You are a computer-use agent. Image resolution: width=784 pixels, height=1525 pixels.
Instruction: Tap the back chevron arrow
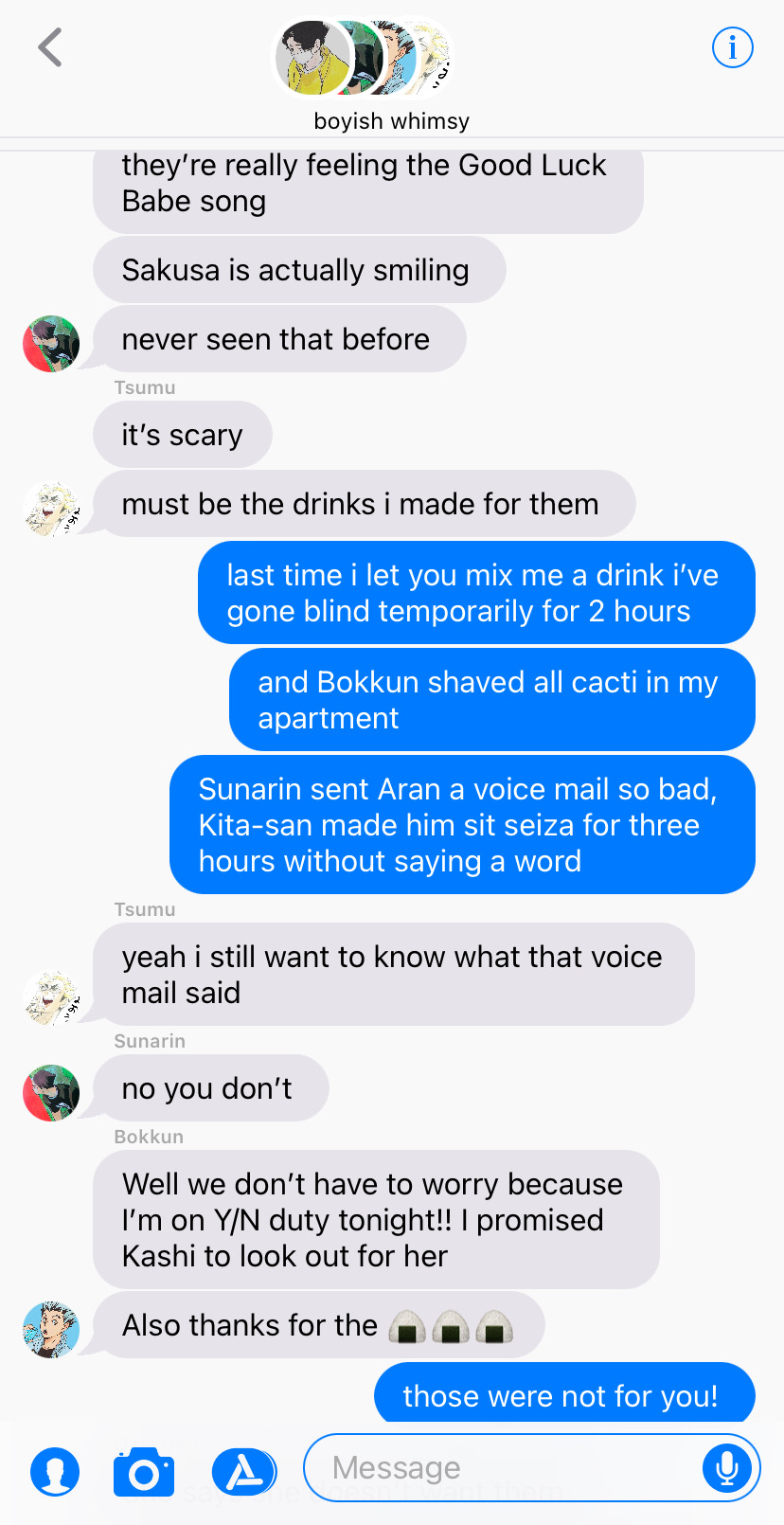click(50, 47)
